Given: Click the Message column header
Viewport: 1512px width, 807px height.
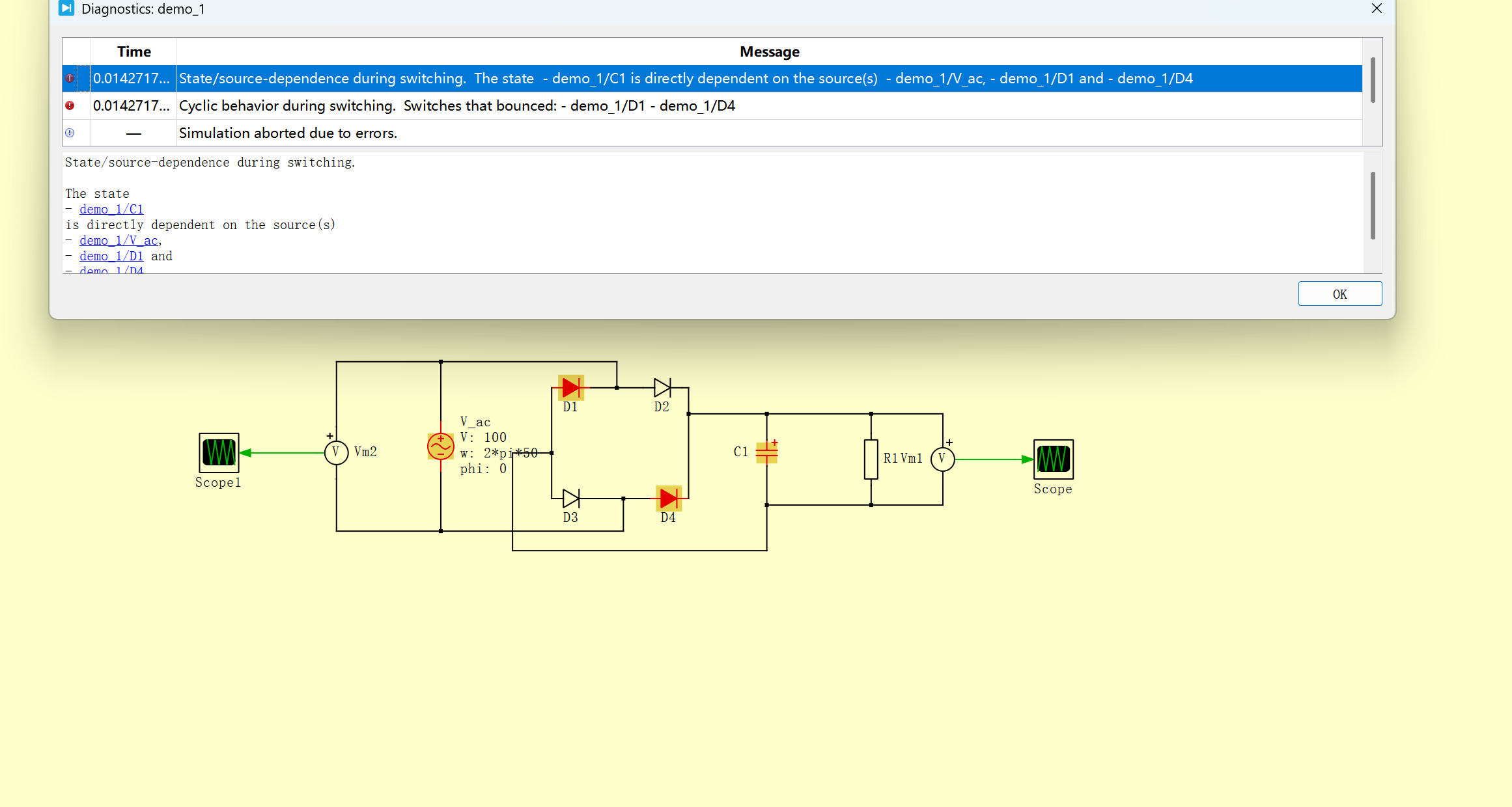Looking at the screenshot, I should click(769, 51).
